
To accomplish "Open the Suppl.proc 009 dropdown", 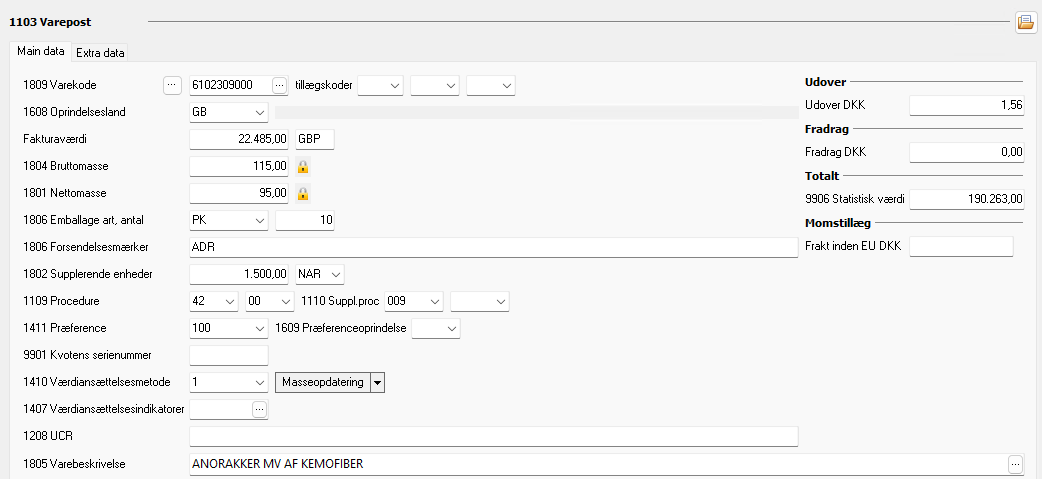I will [x=434, y=301].
